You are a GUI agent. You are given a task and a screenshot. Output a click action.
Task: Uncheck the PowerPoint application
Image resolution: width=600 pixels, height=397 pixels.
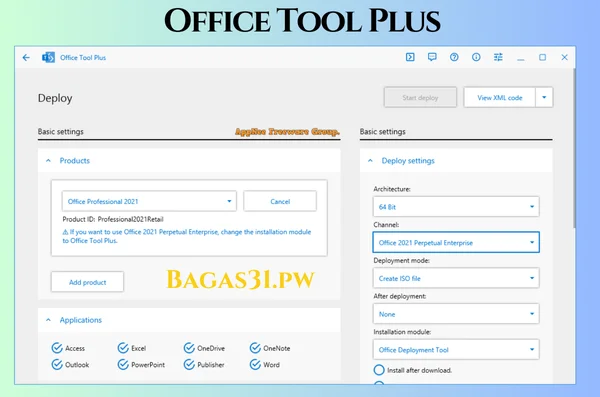[123, 364]
